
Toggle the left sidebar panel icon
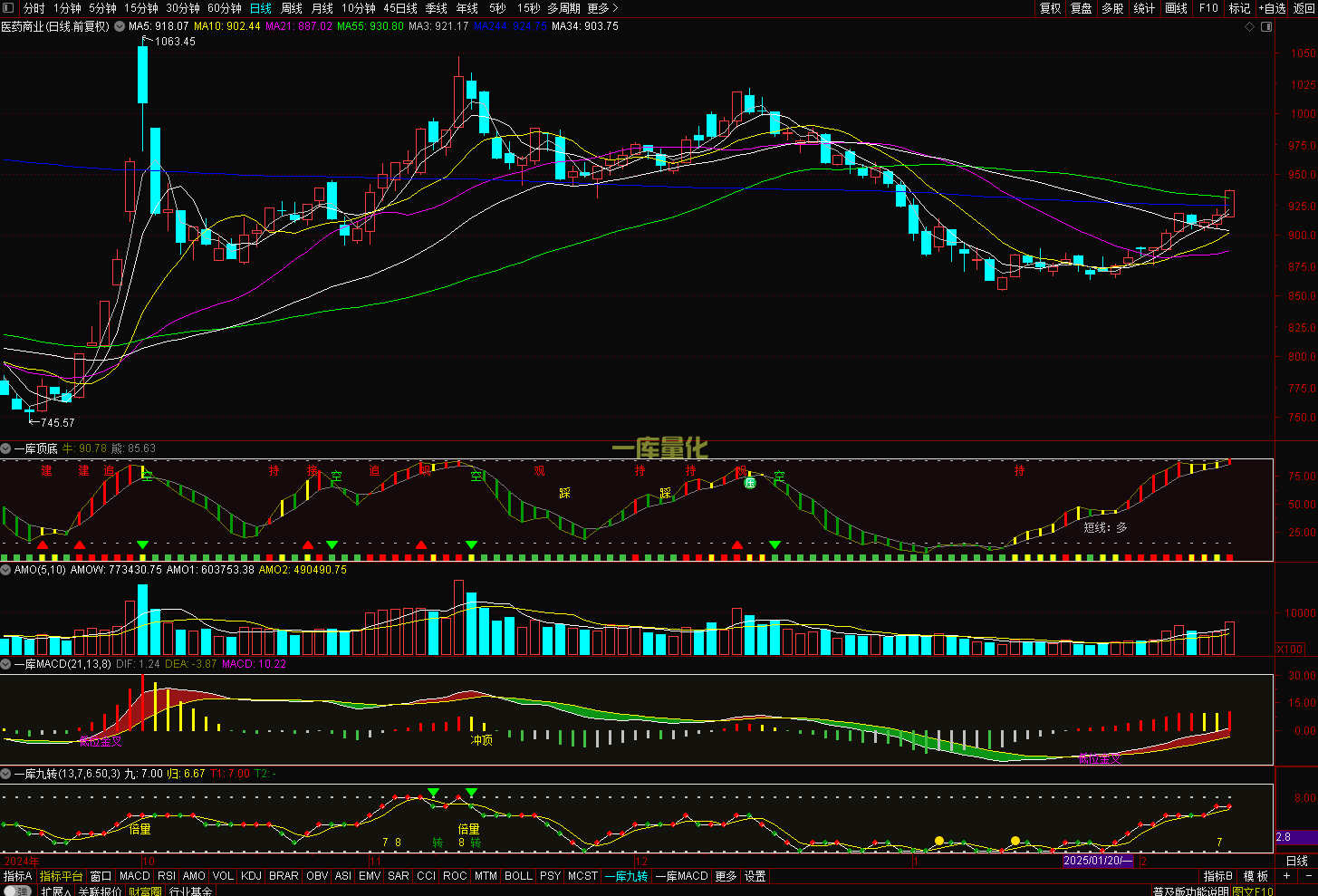click(x=8, y=8)
